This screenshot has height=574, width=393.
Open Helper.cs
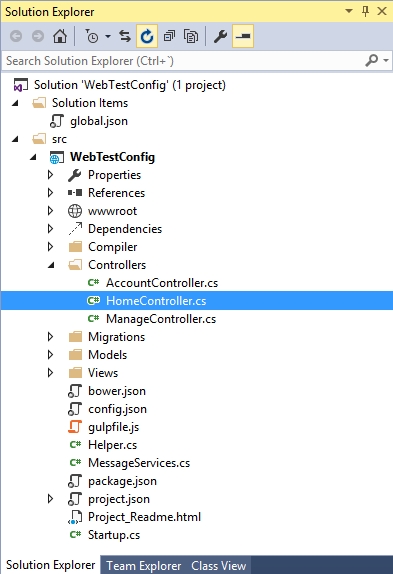click(112, 445)
